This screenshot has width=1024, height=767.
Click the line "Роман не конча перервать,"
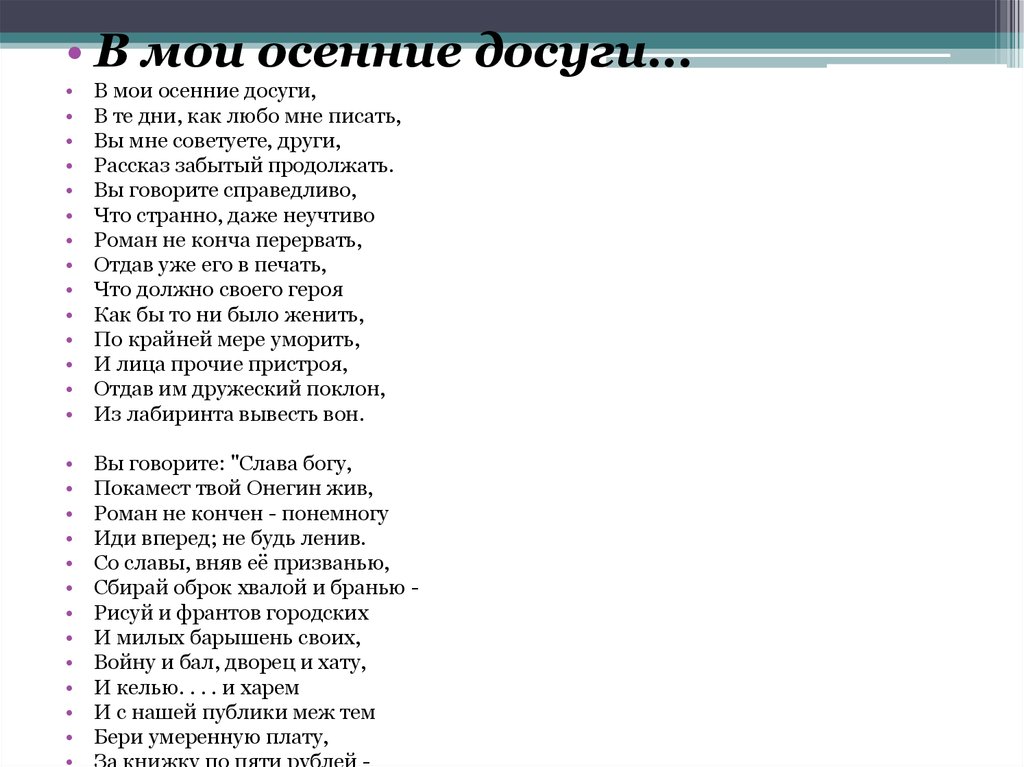click(227, 240)
